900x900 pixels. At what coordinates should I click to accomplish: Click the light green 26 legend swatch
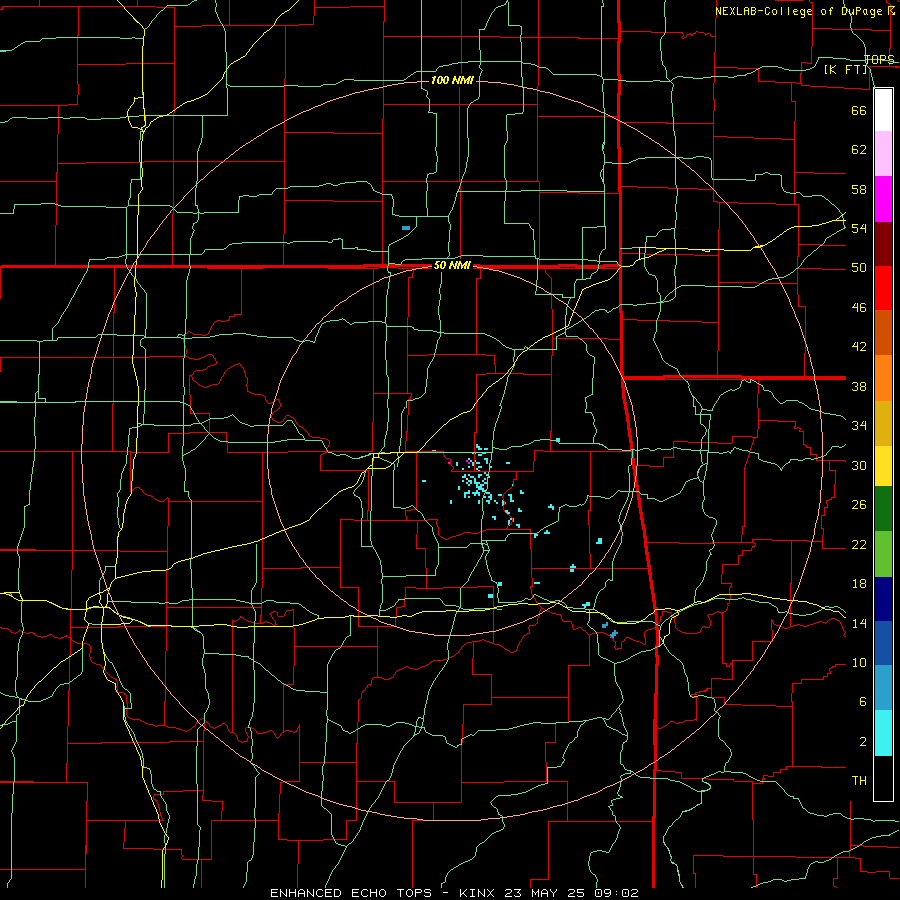tap(883, 554)
